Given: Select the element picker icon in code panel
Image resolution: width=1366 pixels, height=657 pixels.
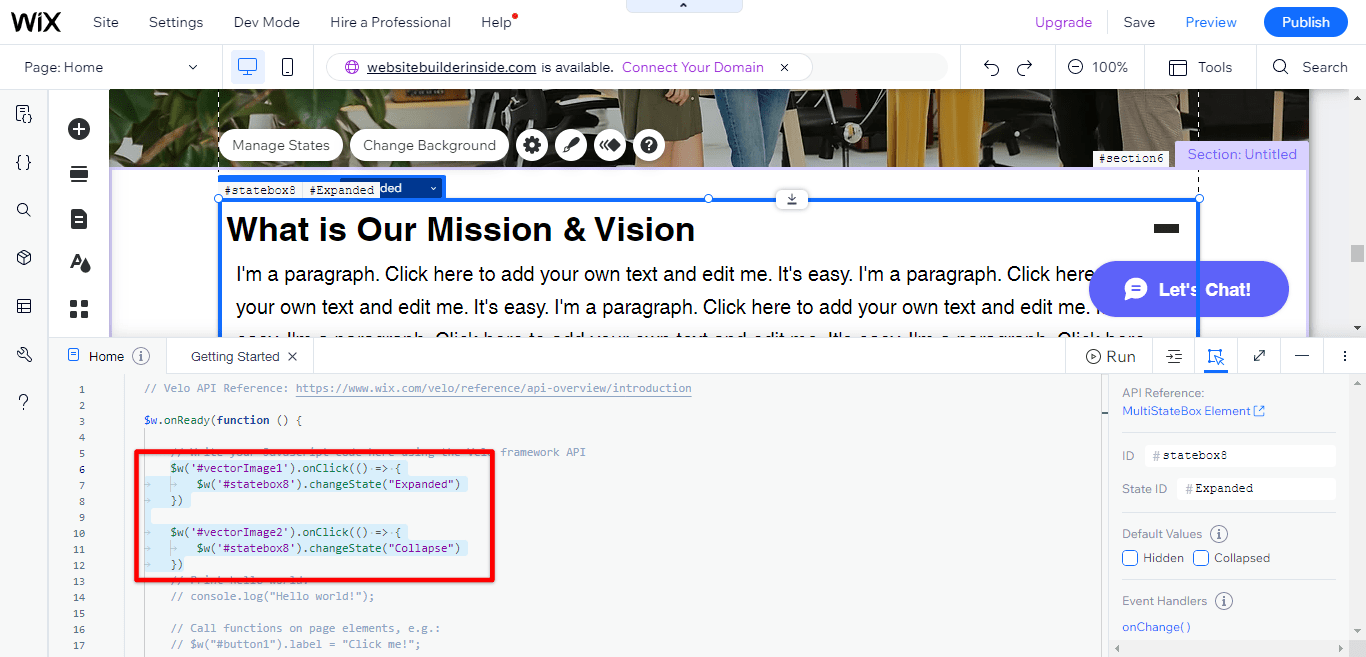Looking at the screenshot, I should coord(1215,356).
